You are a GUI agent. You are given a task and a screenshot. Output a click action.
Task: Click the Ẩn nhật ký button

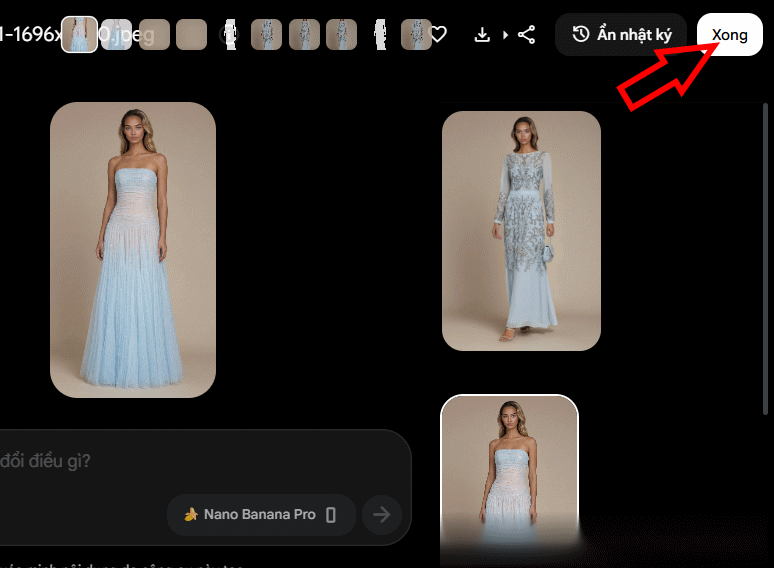coord(621,35)
